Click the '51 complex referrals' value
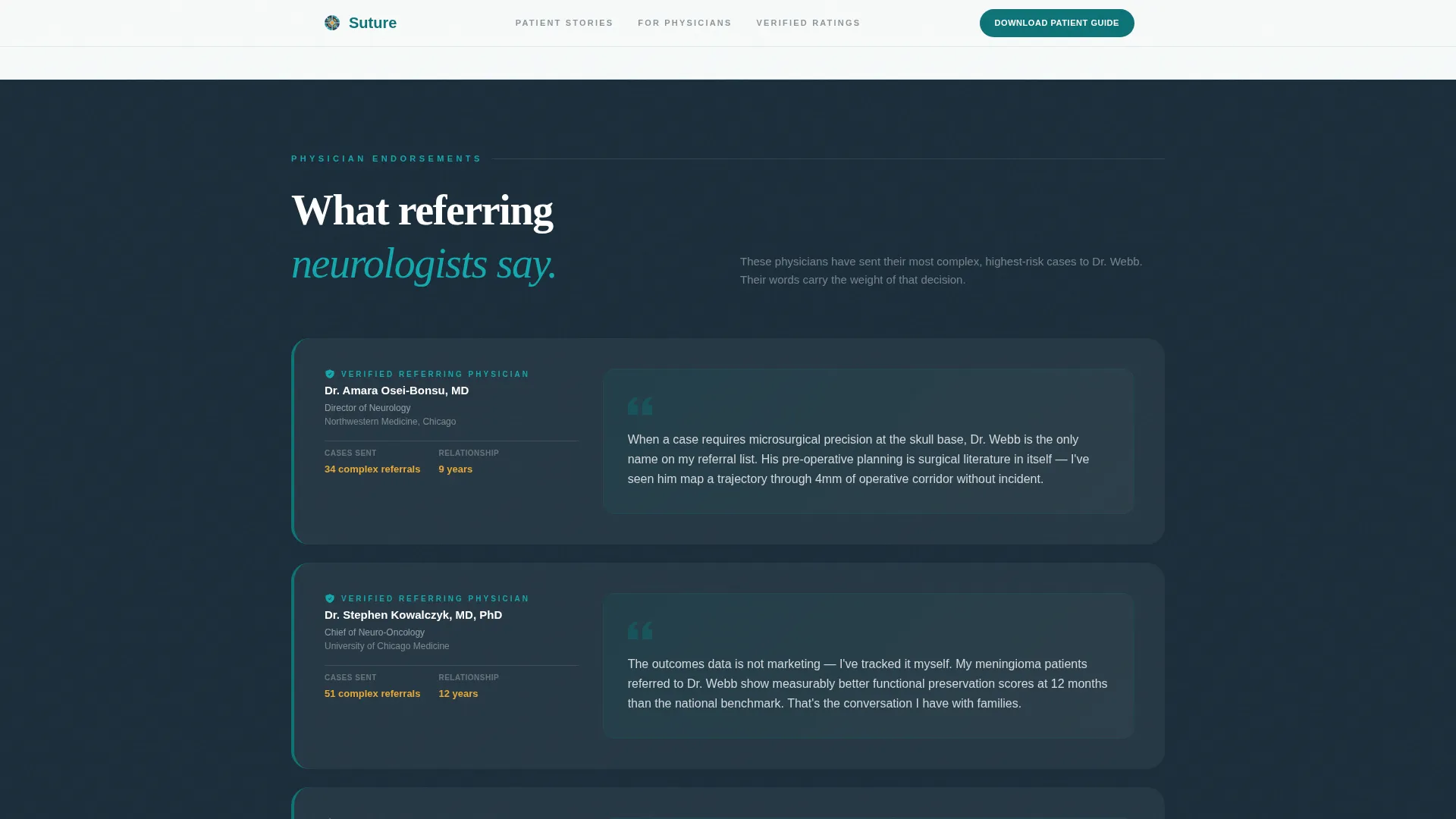 [372, 694]
